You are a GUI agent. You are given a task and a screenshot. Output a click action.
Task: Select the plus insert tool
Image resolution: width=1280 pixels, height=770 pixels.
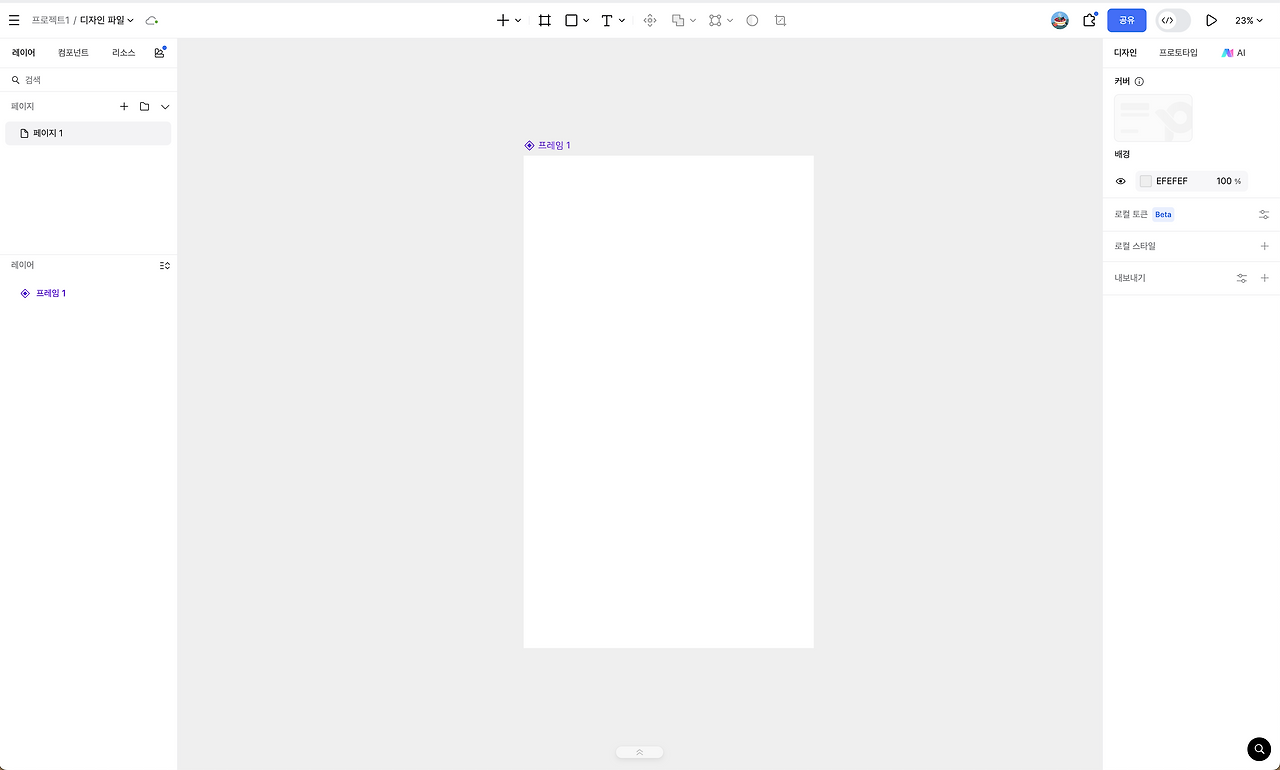click(503, 20)
